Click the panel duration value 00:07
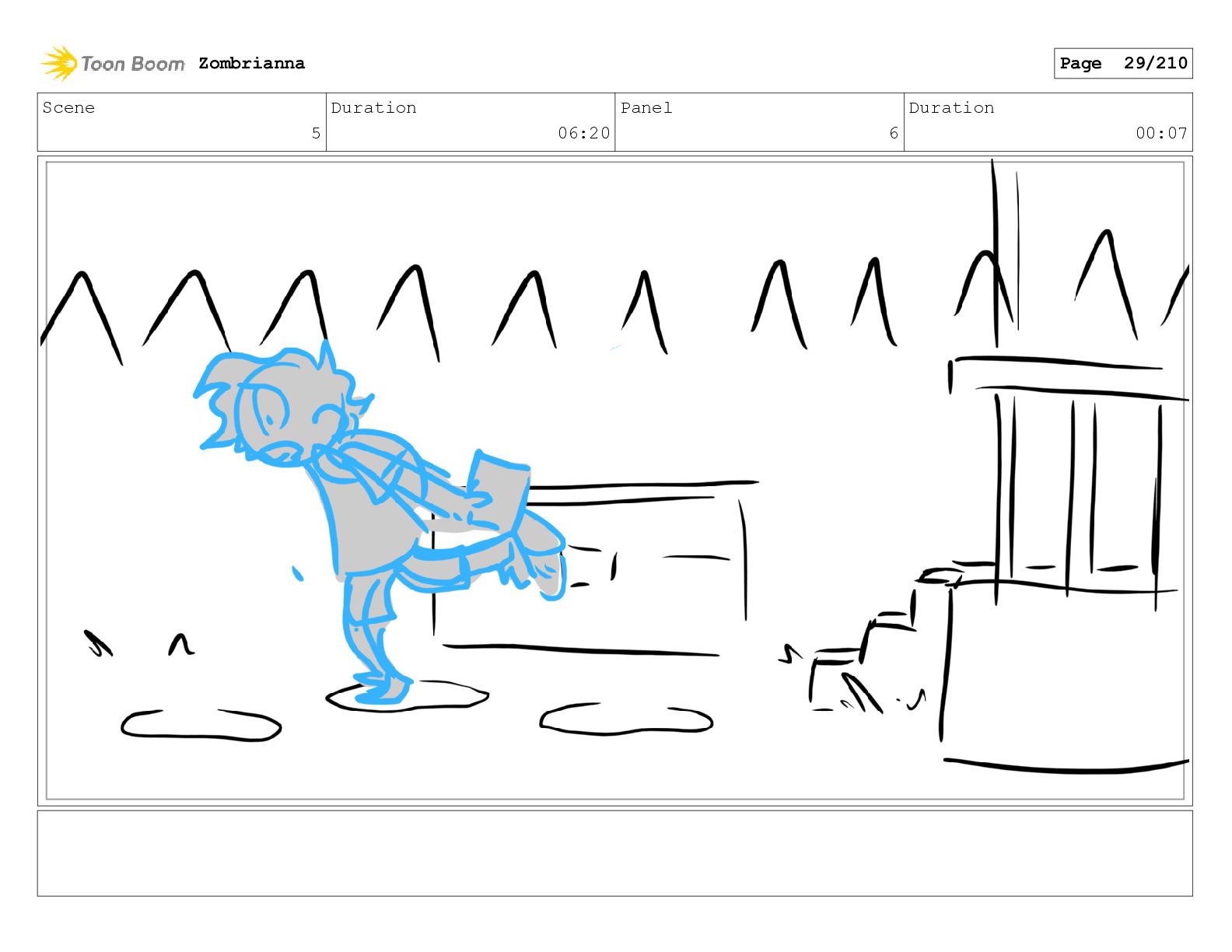1232x952 pixels. pos(1161,133)
